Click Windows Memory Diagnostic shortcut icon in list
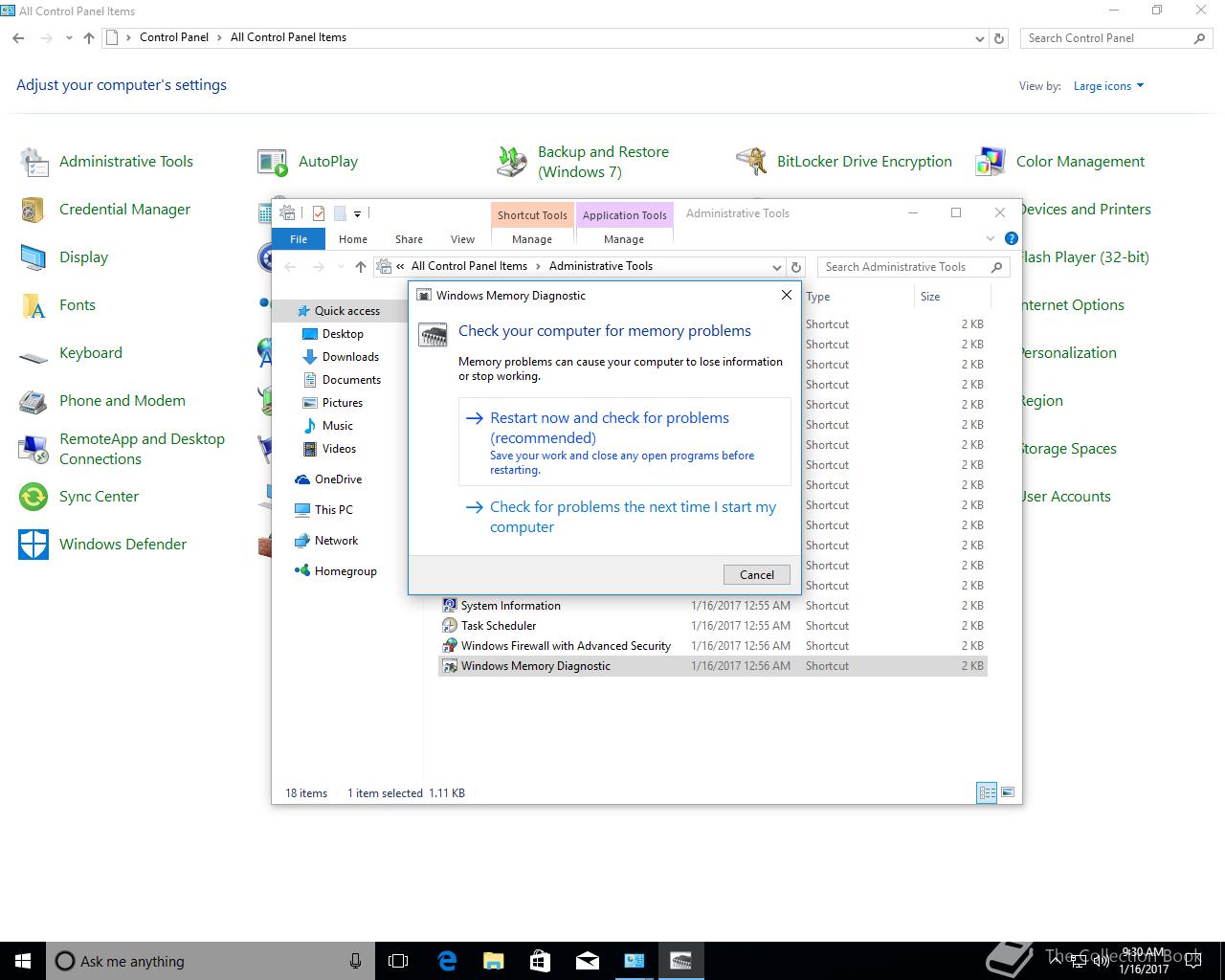Image resolution: width=1225 pixels, height=980 pixels. (449, 666)
